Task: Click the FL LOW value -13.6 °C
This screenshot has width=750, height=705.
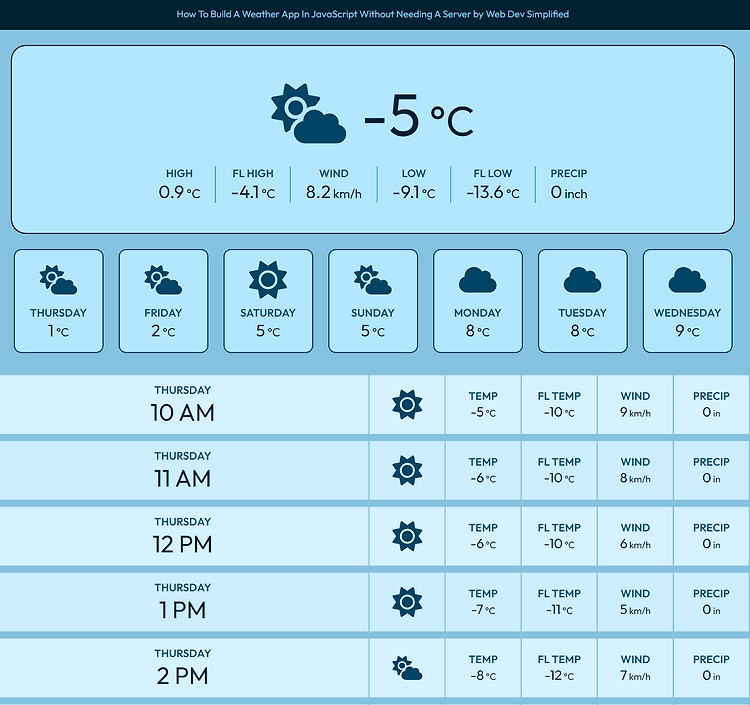Action: pos(493,192)
